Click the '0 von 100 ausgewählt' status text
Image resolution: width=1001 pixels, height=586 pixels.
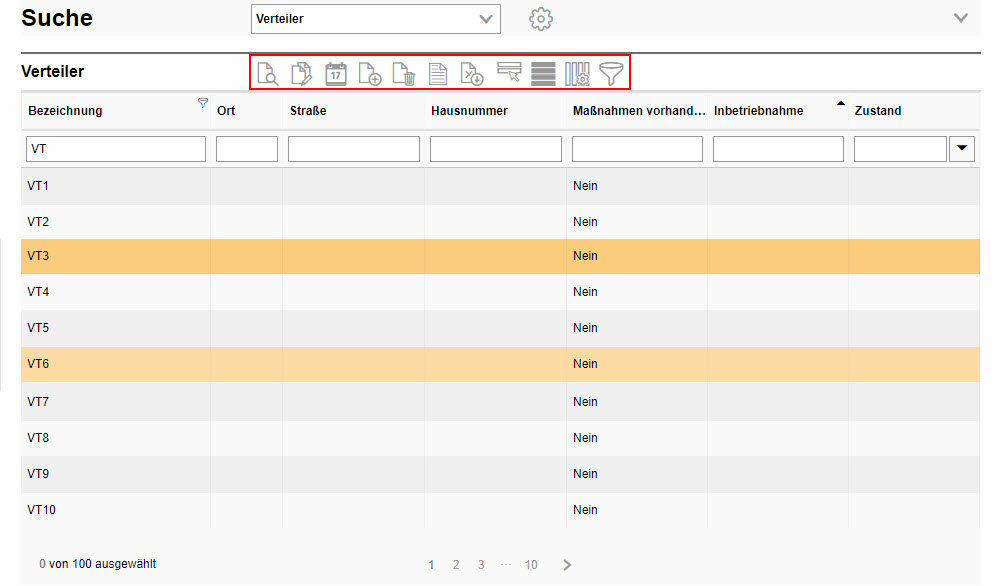98,564
